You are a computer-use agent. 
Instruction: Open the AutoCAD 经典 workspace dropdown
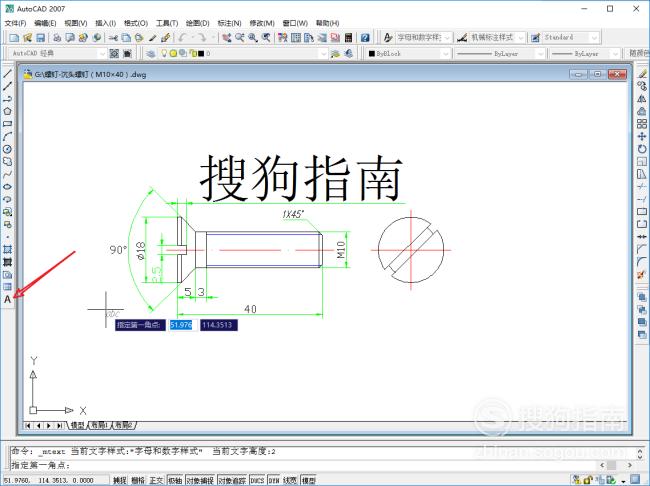coord(102,53)
